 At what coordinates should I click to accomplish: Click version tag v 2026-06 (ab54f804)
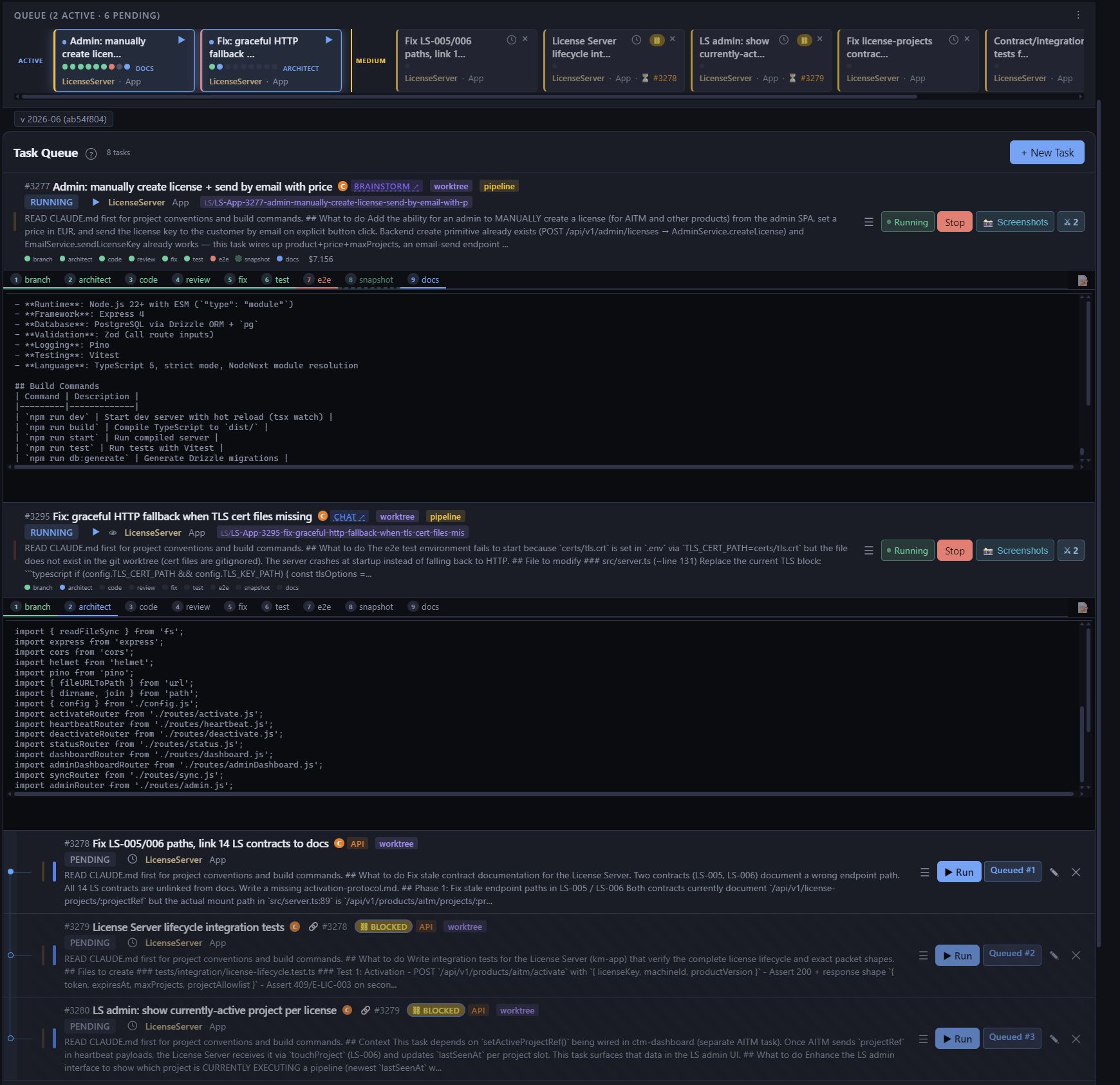(64, 119)
